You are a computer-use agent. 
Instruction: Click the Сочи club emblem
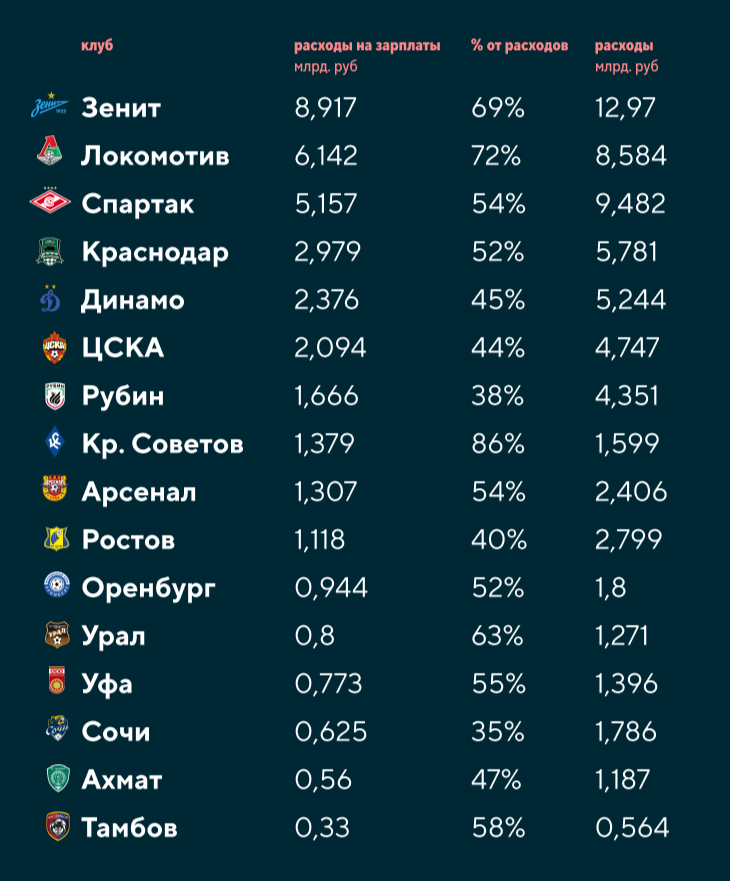point(57,728)
